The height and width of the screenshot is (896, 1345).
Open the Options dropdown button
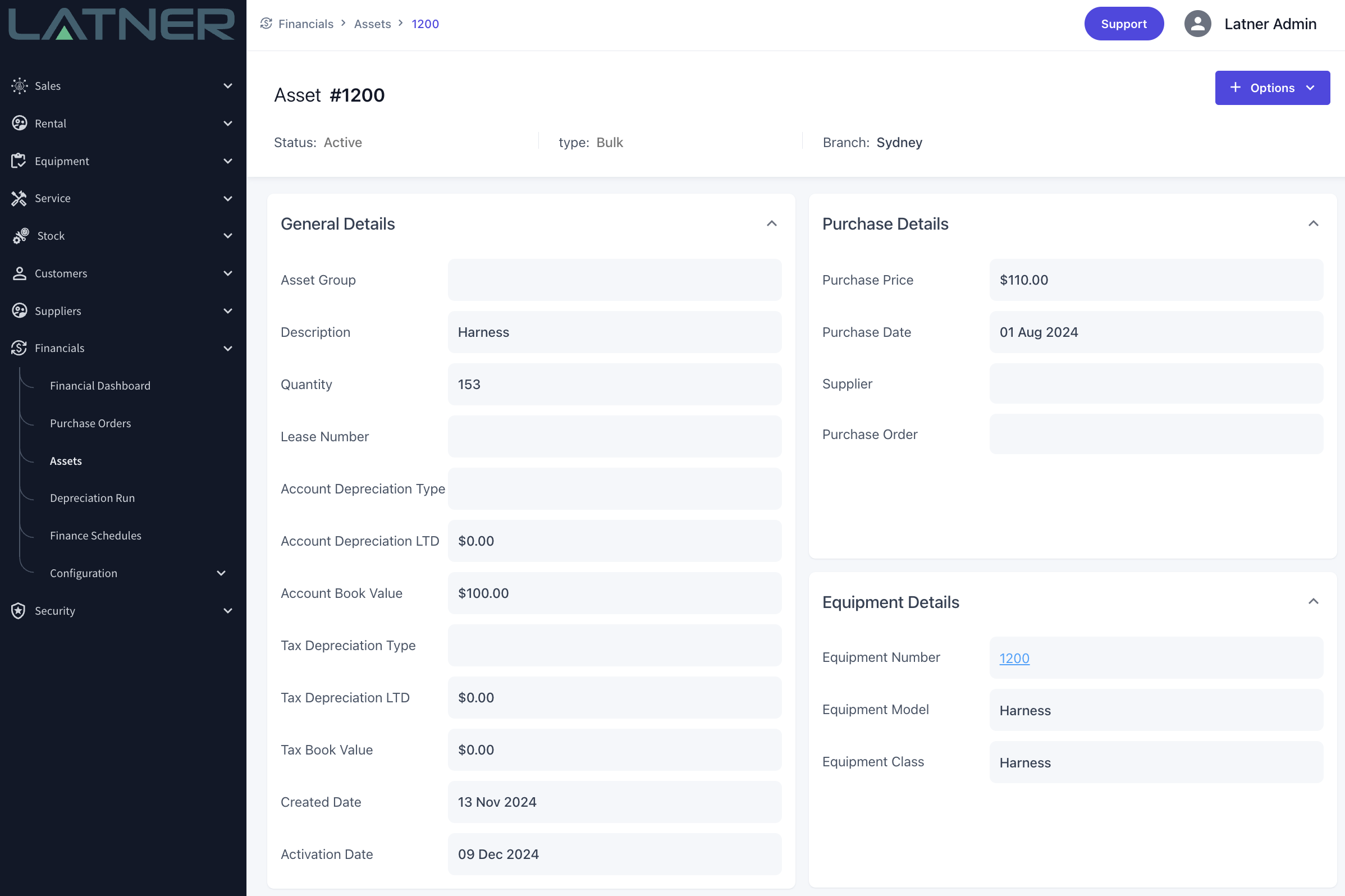click(x=1272, y=88)
